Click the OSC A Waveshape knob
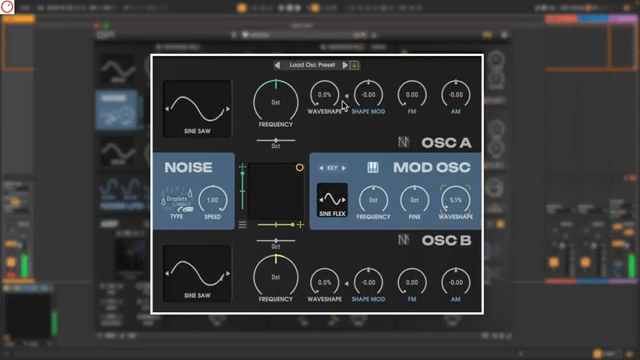The width and height of the screenshot is (640, 360). click(324, 95)
